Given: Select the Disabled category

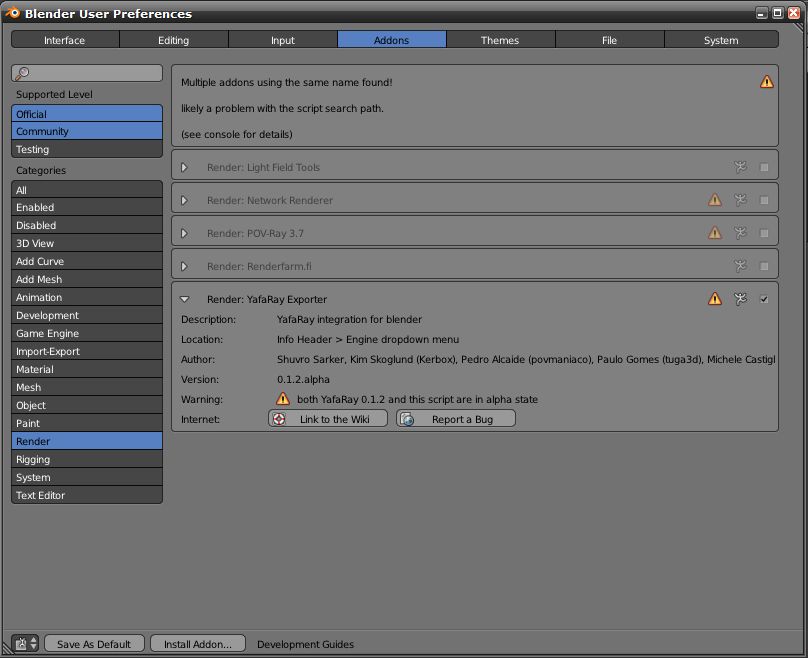Looking at the screenshot, I should pyautogui.click(x=87, y=225).
